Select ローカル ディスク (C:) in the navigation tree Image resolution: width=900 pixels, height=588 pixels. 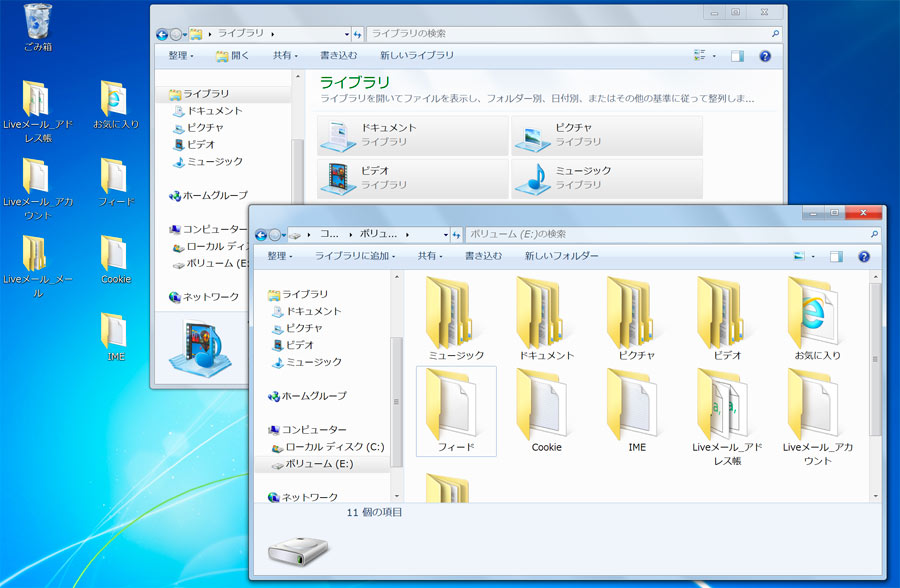(x=327, y=447)
